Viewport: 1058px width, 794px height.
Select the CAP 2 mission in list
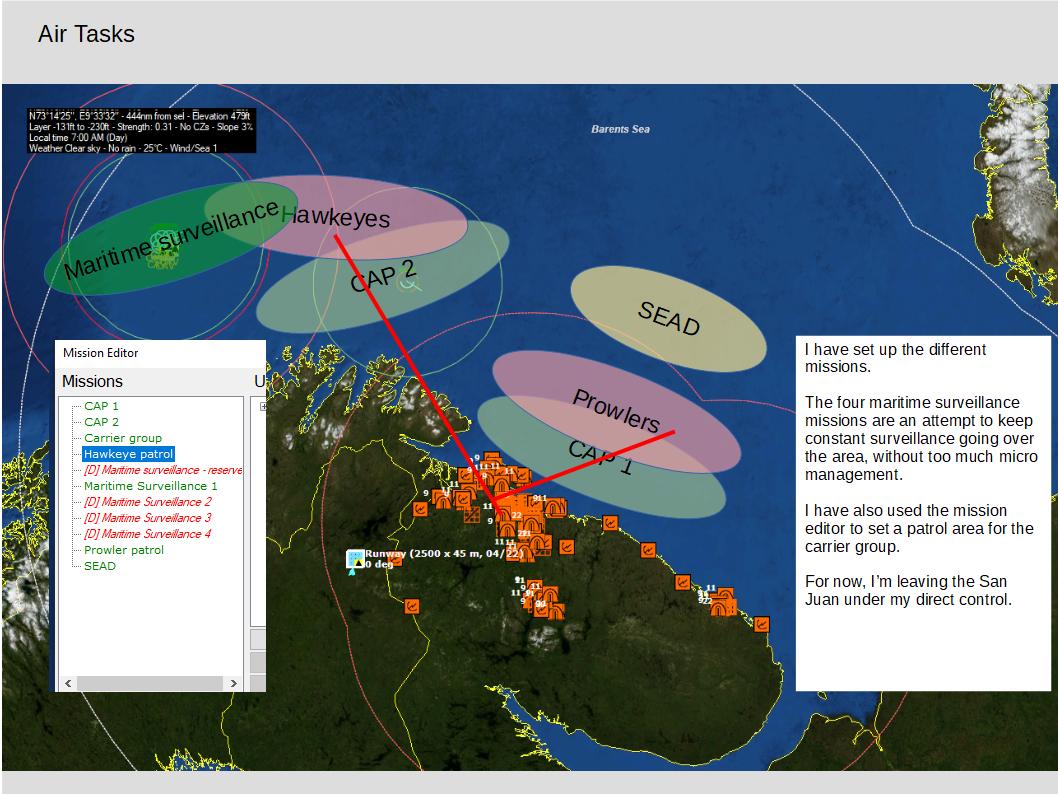click(x=101, y=422)
